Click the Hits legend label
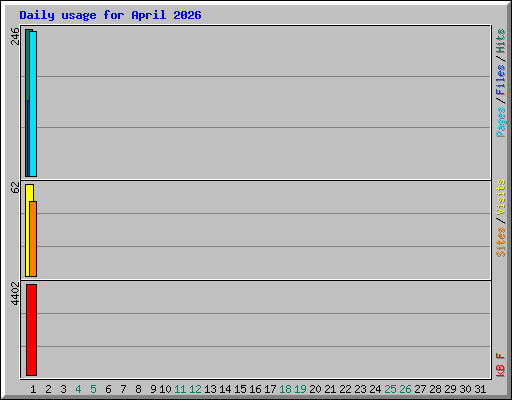512x400 pixels. (x=500, y=41)
